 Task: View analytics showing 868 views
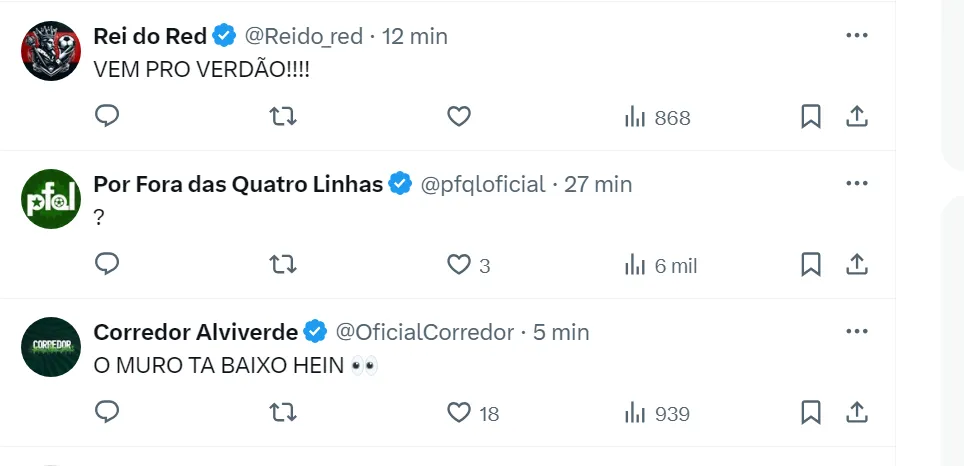657,117
